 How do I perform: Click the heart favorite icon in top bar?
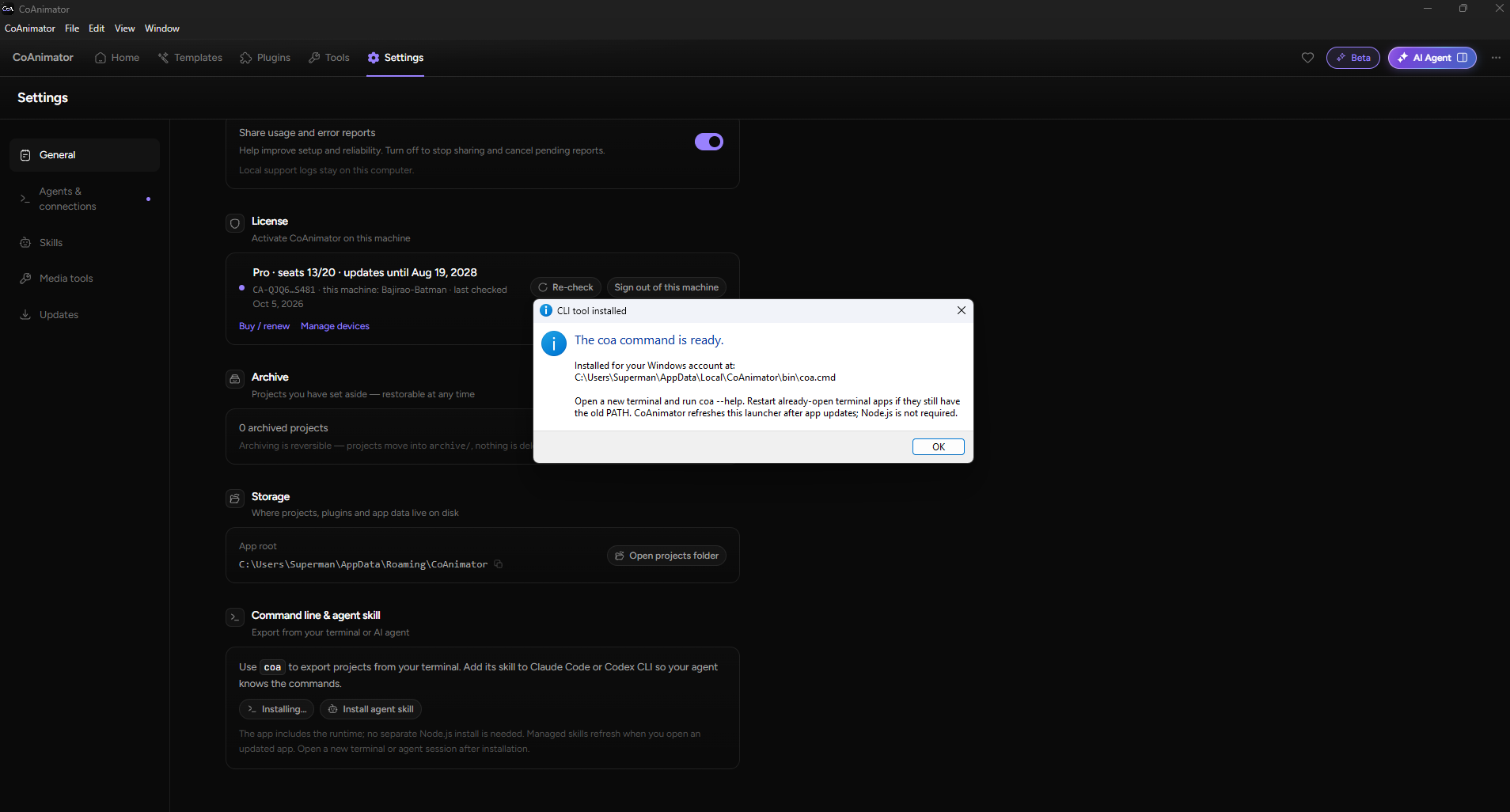[x=1307, y=58]
